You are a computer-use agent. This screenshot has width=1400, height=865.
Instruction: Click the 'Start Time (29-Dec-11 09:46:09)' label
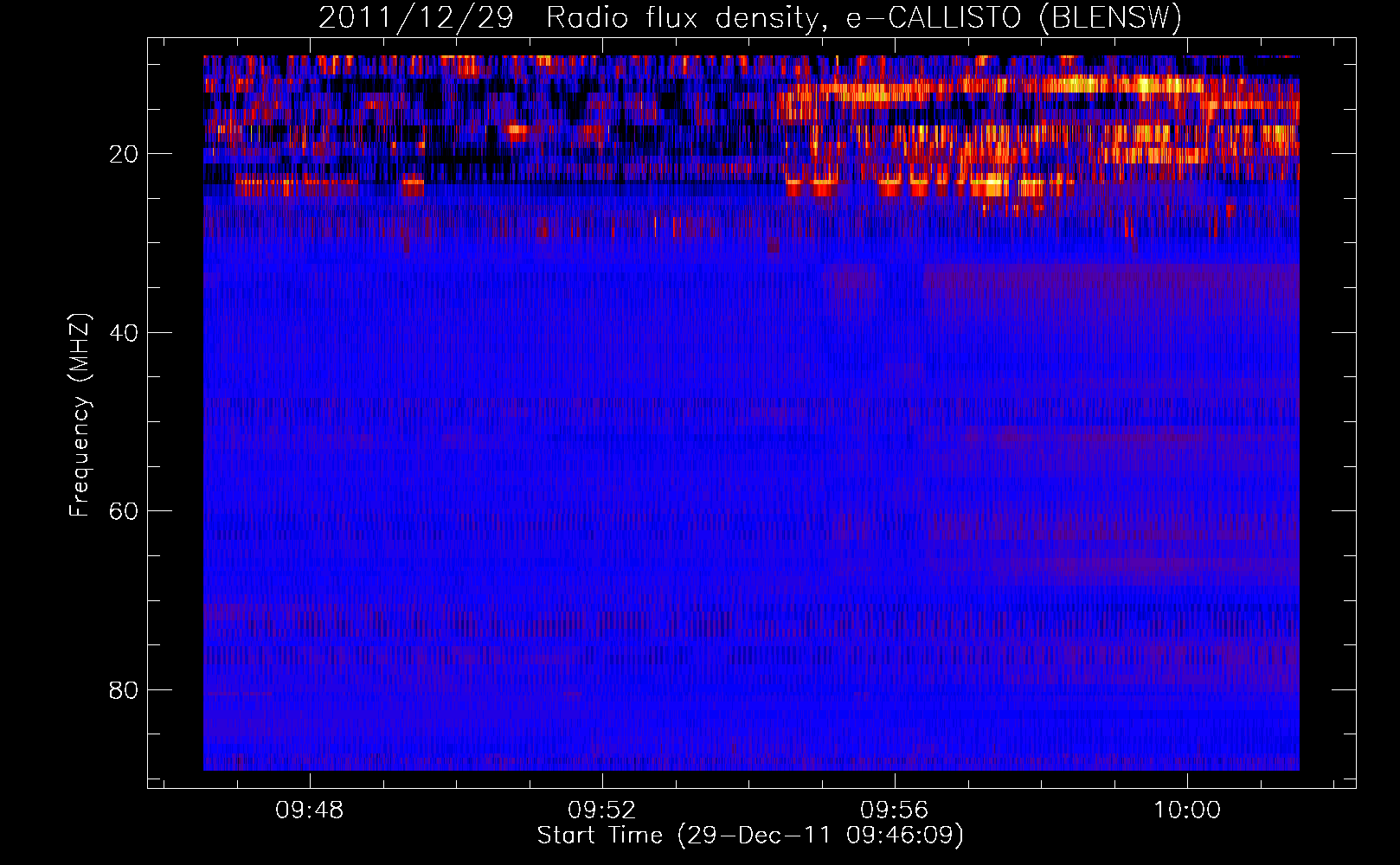pyautogui.click(x=750, y=836)
